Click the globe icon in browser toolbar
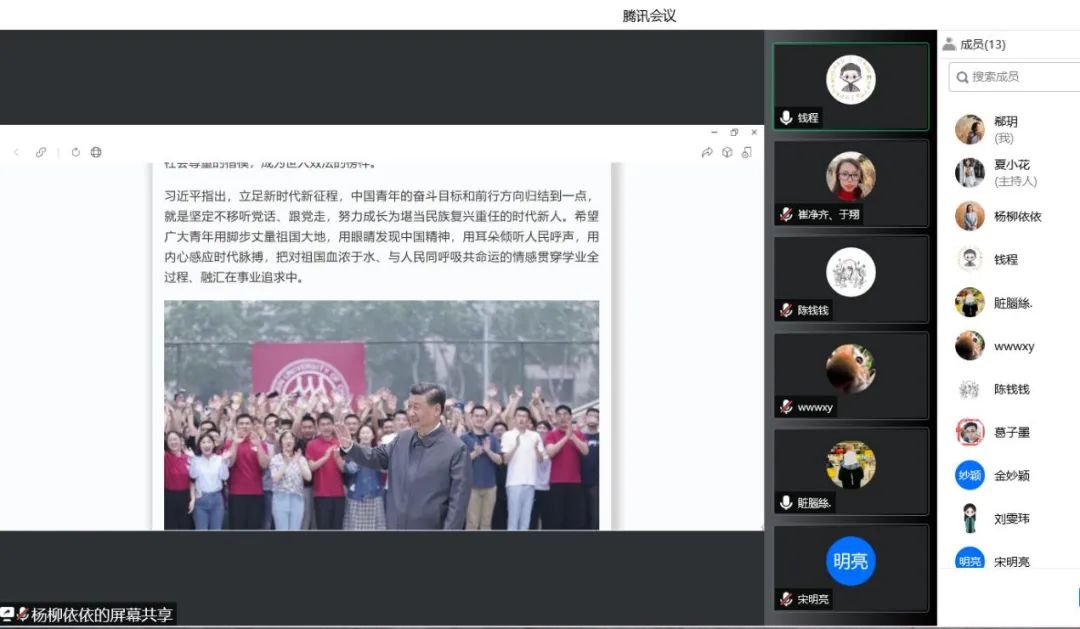1080x629 pixels. pos(96,152)
